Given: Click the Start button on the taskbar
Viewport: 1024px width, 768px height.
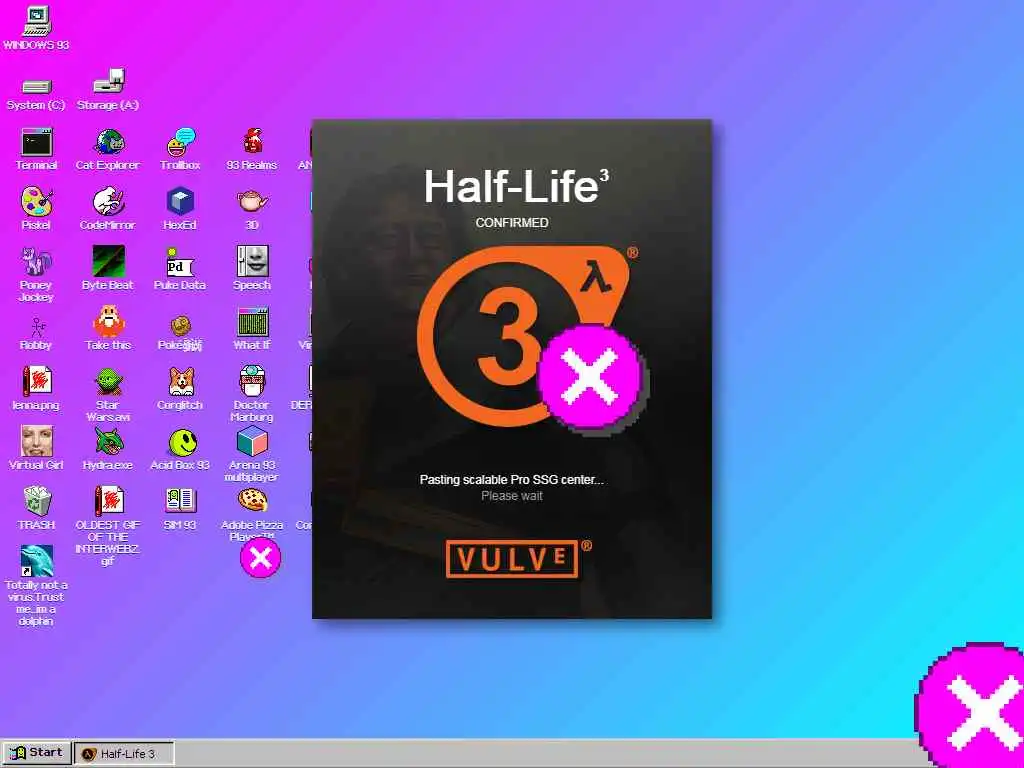Looking at the screenshot, I should click(37, 753).
